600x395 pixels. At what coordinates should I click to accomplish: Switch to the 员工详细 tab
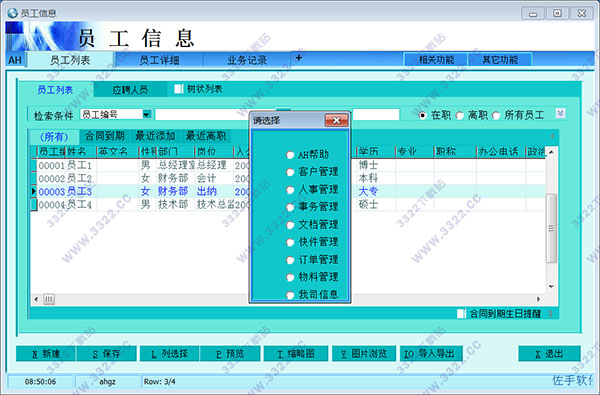(159, 60)
